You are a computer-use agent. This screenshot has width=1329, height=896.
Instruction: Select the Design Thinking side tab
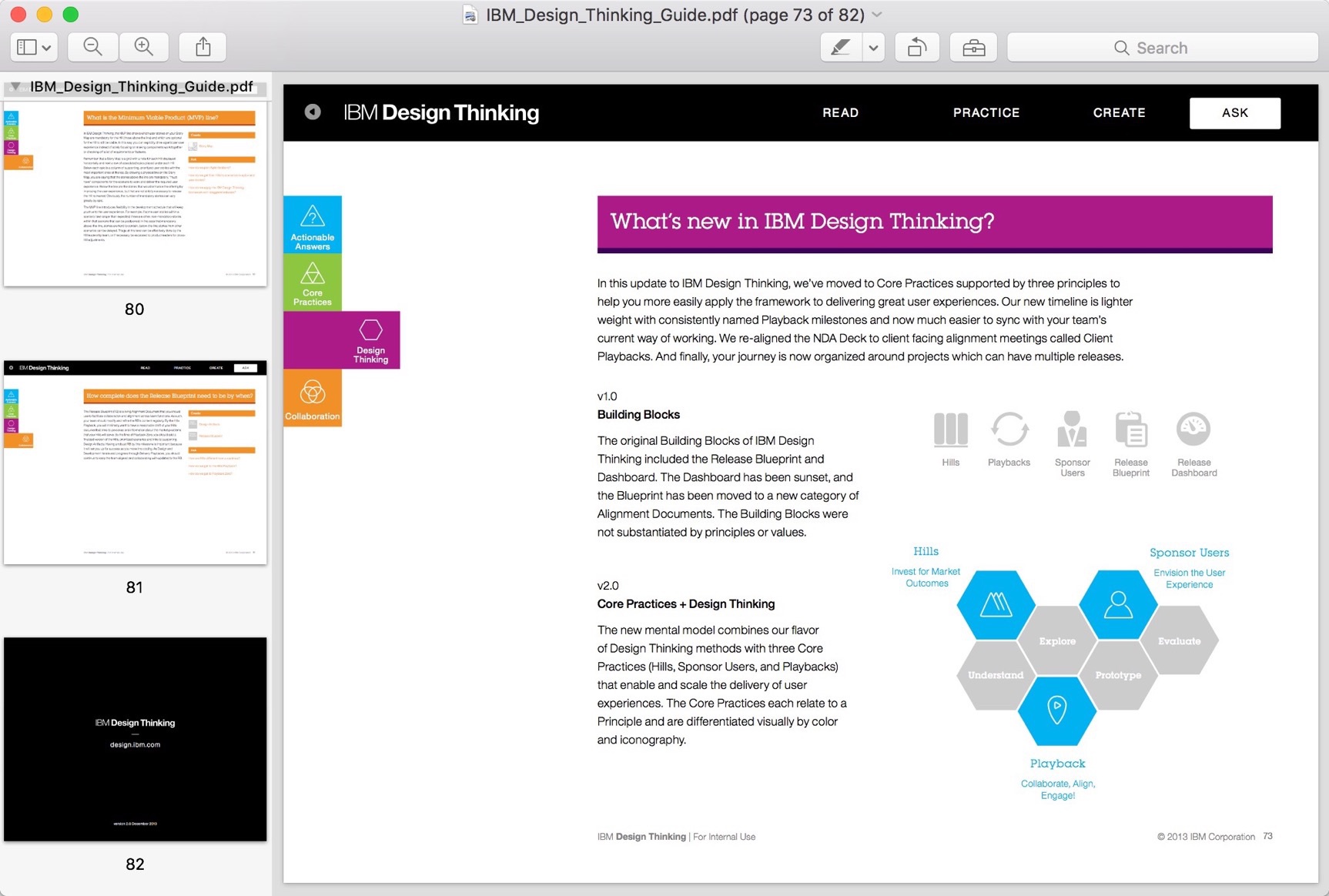point(342,340)
